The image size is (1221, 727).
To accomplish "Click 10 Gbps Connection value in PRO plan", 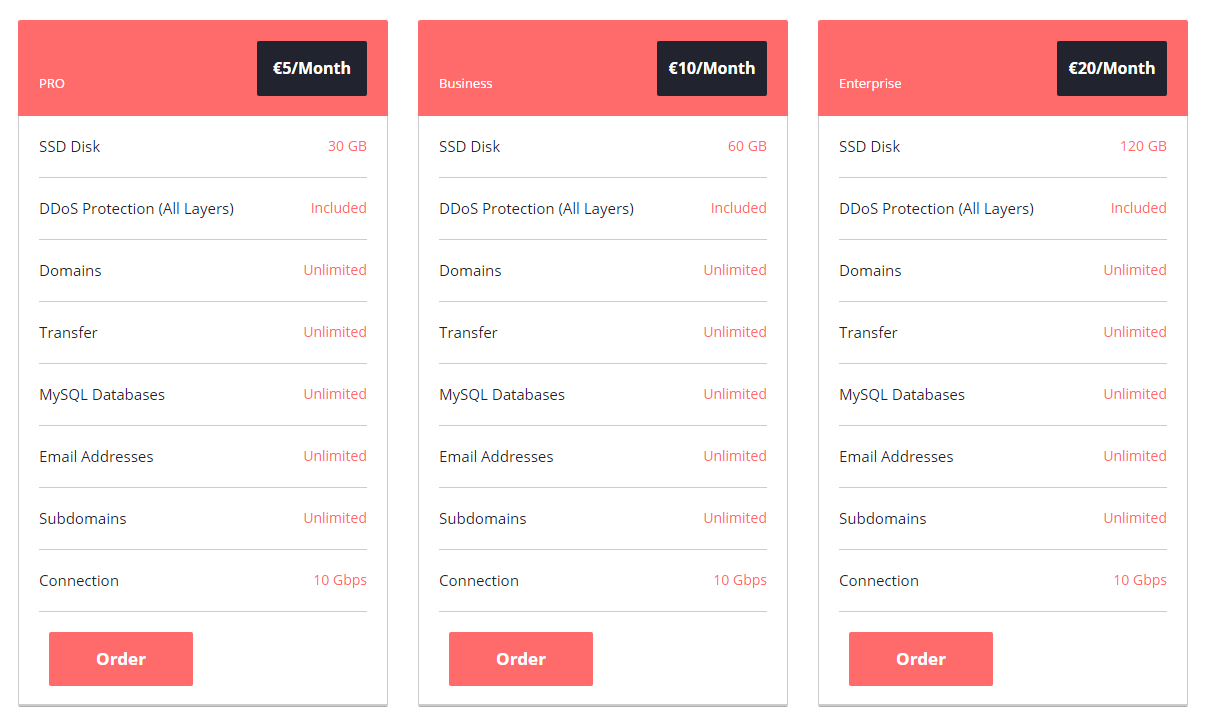I will [x=340, y=580].
